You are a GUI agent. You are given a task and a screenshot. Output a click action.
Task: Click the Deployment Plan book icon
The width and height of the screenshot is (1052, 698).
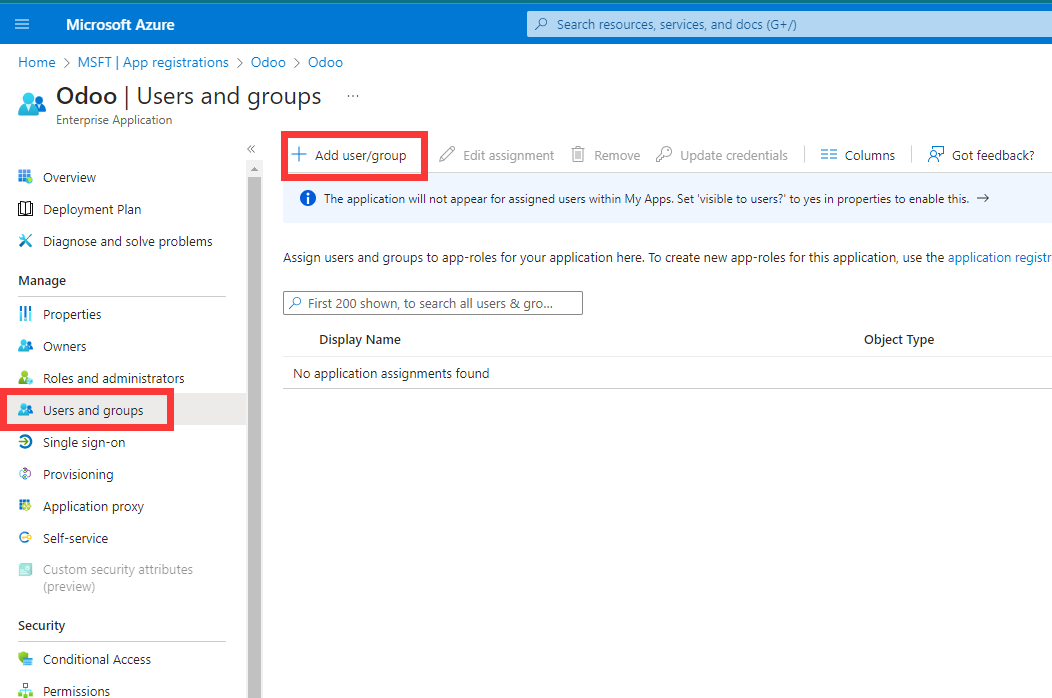[x=25, y=209]
